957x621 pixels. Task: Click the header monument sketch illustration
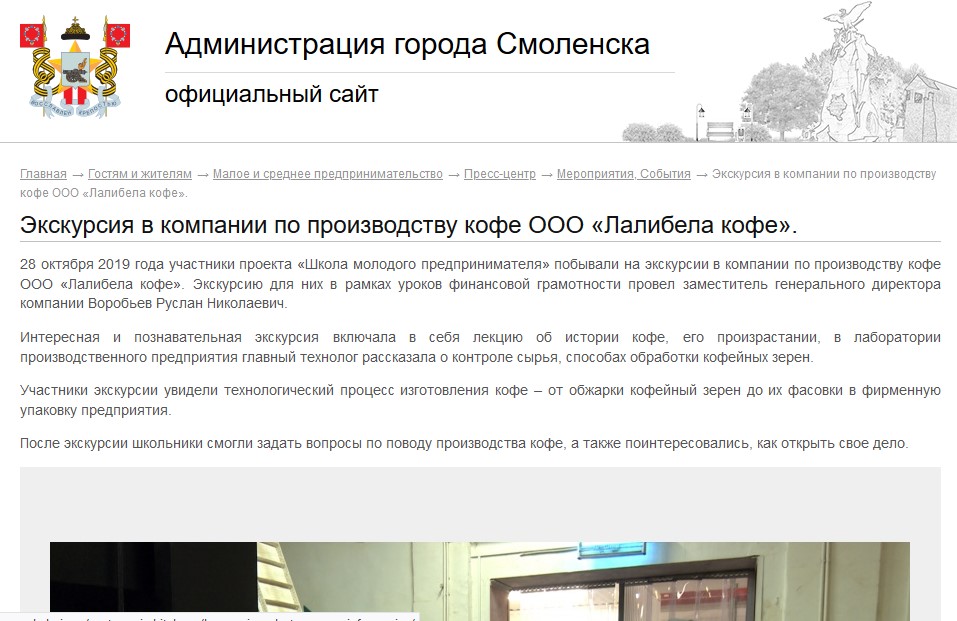coord(790,71)
